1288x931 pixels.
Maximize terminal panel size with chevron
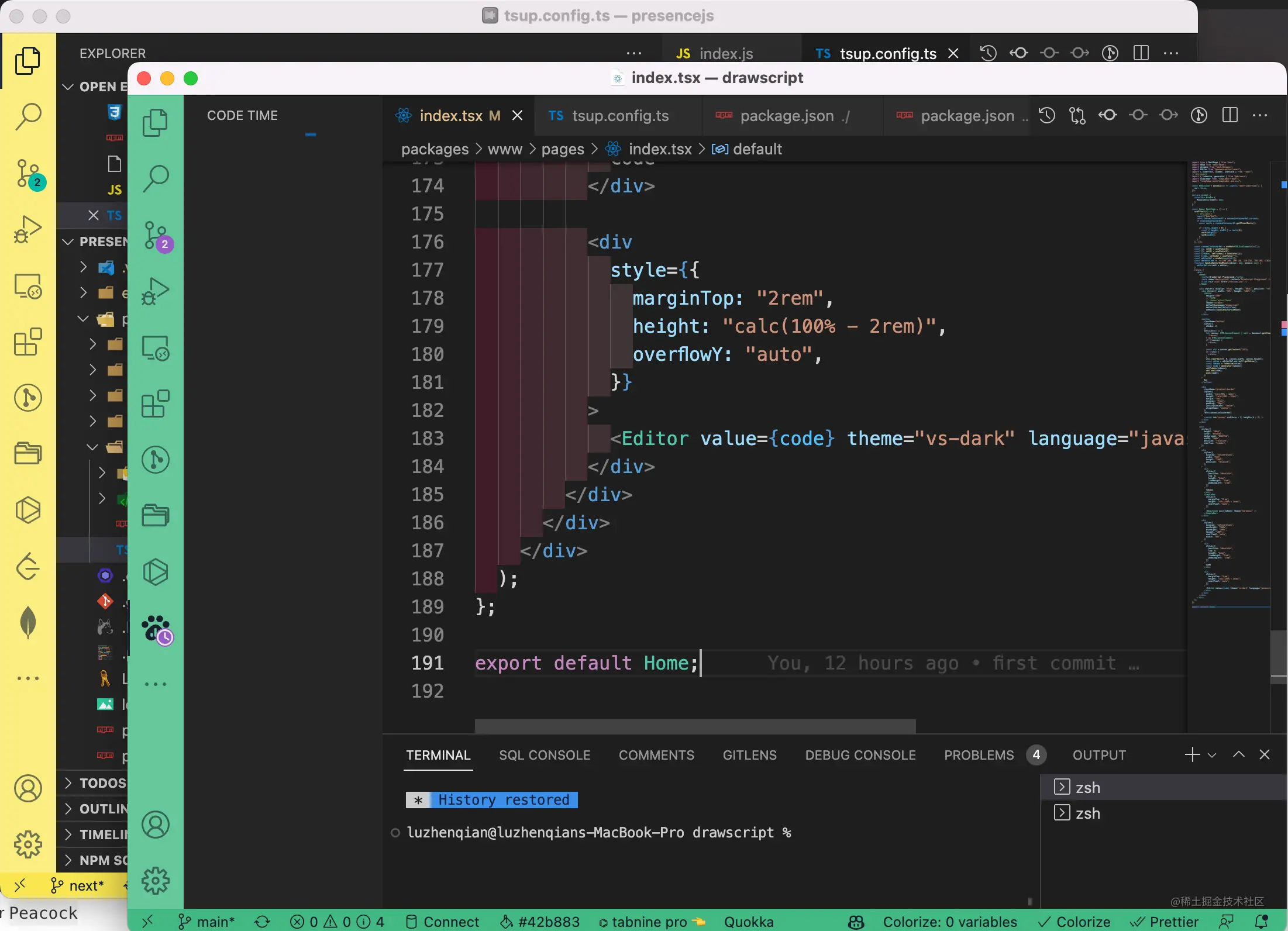1238,754
